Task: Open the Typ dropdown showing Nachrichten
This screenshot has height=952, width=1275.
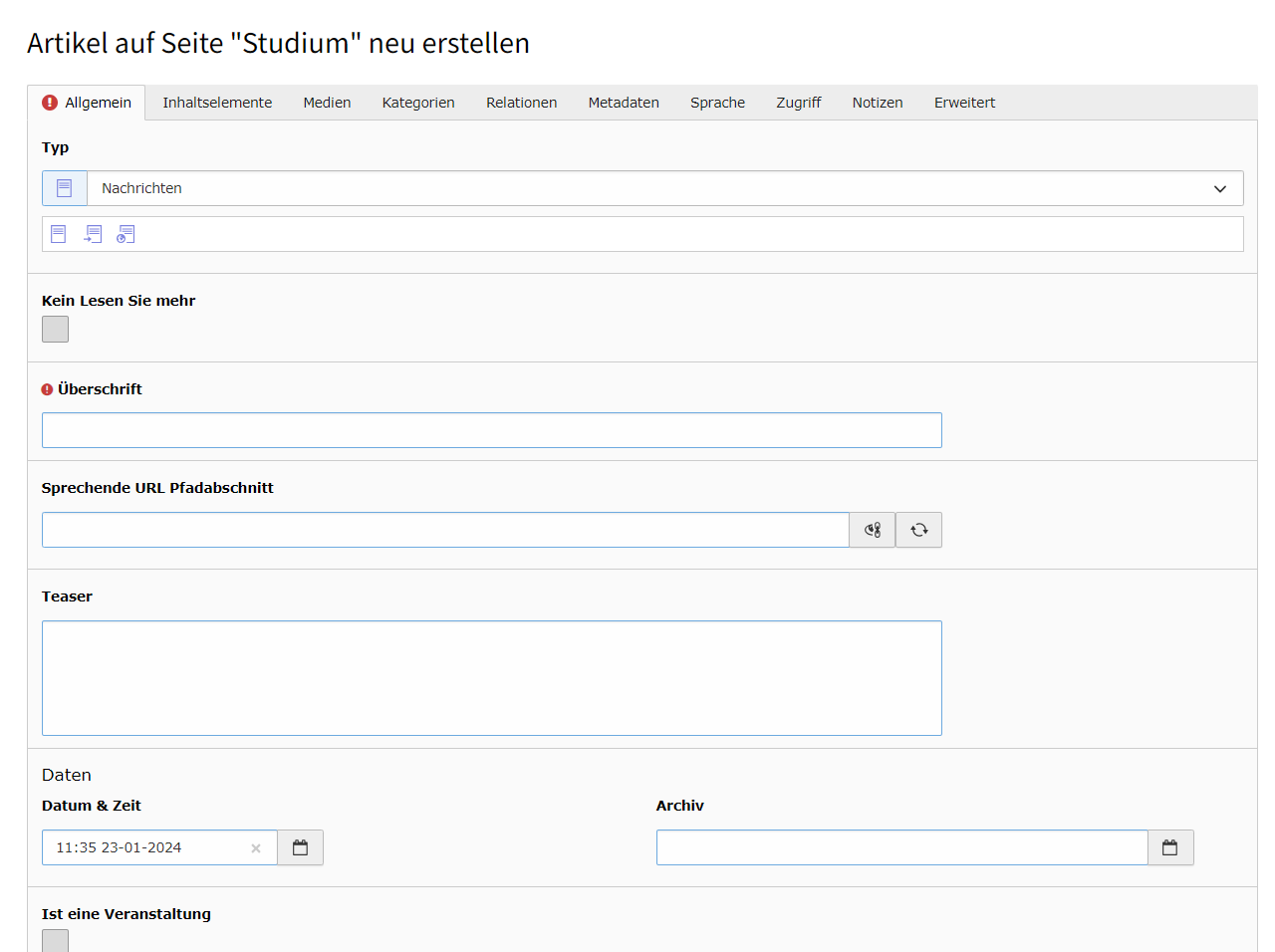Action: click(665, 188)
